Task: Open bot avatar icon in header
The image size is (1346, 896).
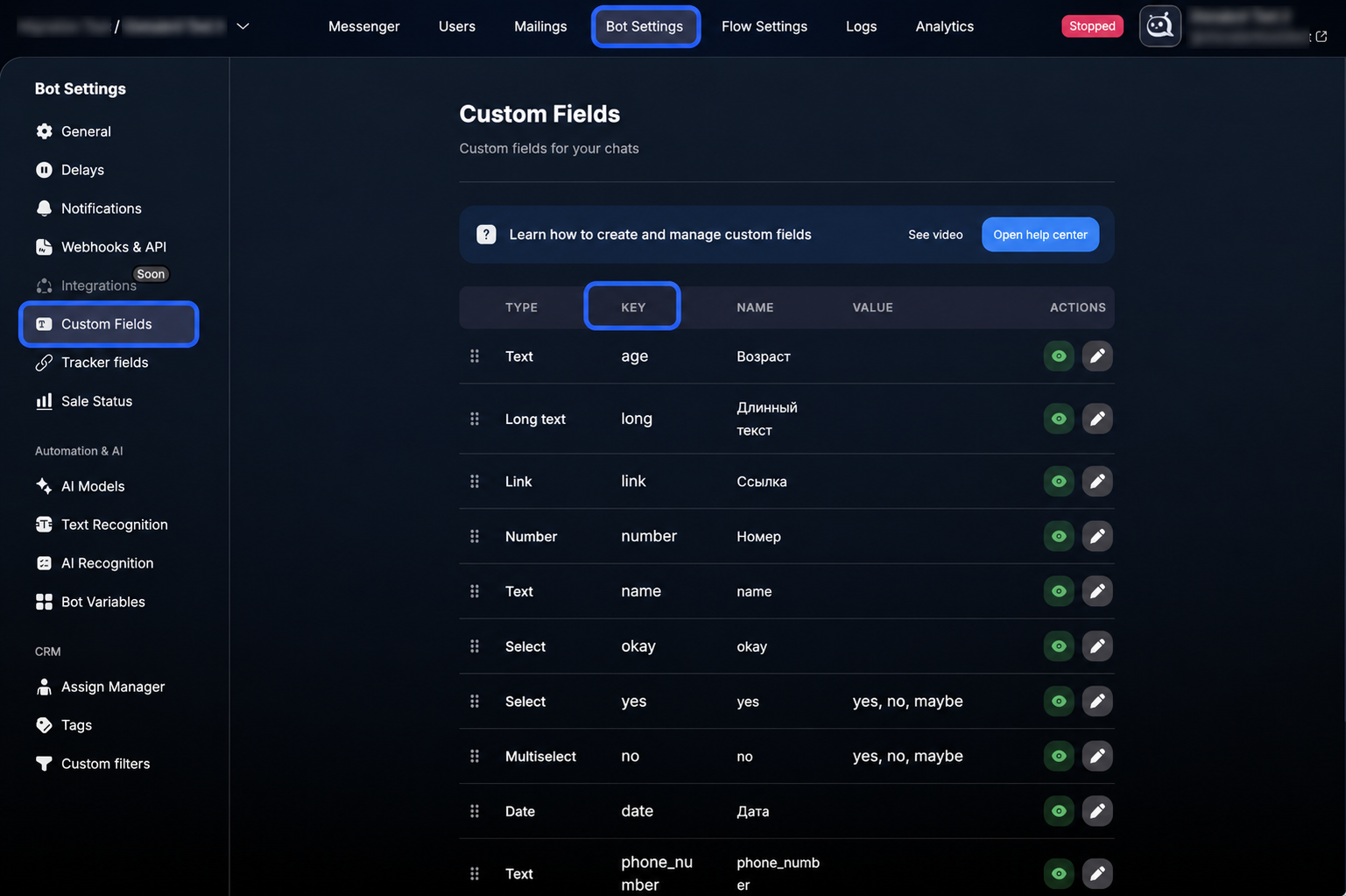Action: click(1159, 26)
